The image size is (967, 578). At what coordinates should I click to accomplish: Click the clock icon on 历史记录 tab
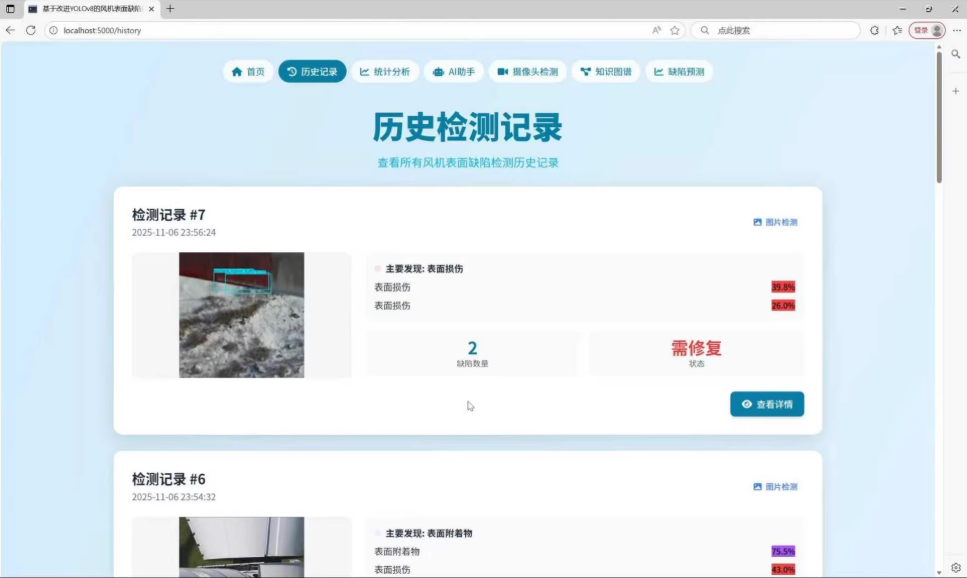point(291,71)
